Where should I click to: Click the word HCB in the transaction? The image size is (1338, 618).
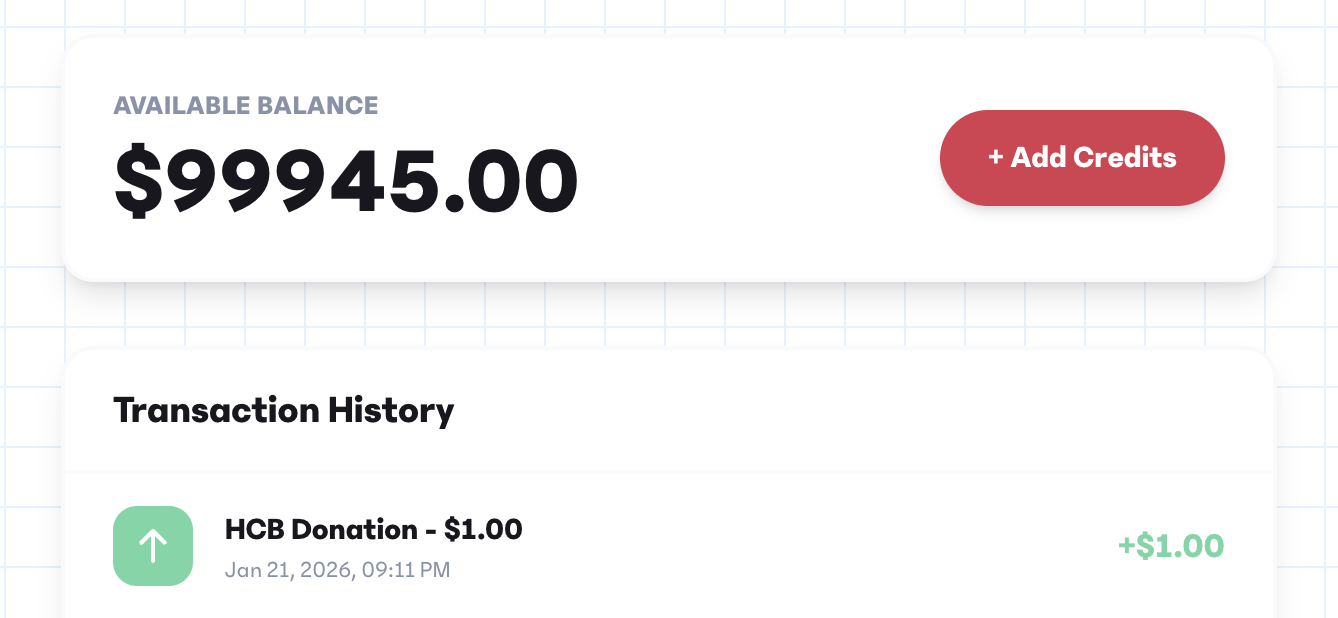pyautogui.click(x=251, y=529)
